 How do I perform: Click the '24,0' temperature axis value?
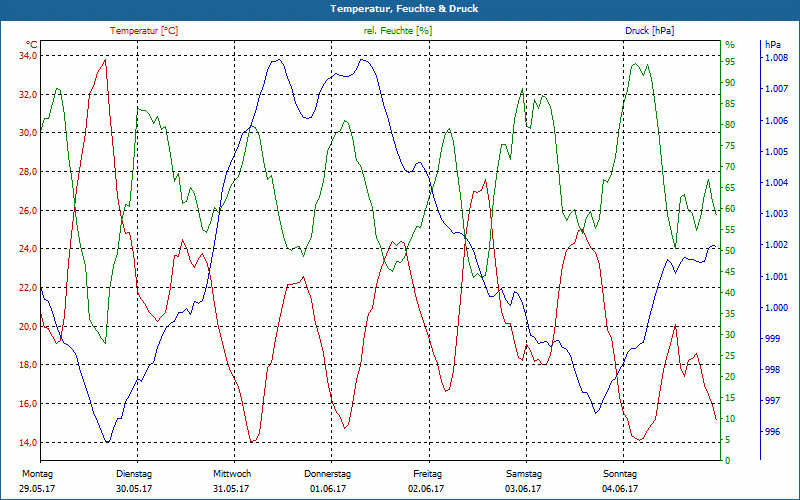pyautogui.click(x=28, y=248)
